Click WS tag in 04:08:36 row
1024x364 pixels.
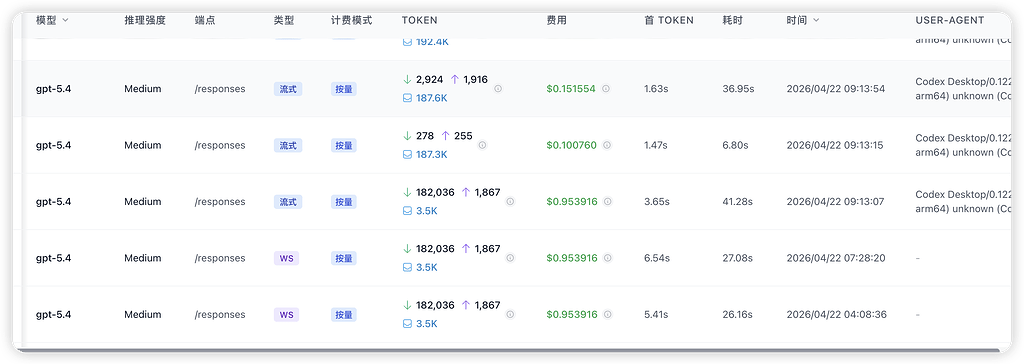click(286, 314)
